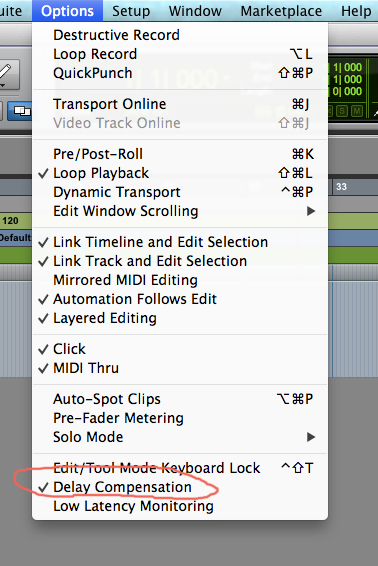
Task: Click the M mute indicator in counter
Action: 357,111
